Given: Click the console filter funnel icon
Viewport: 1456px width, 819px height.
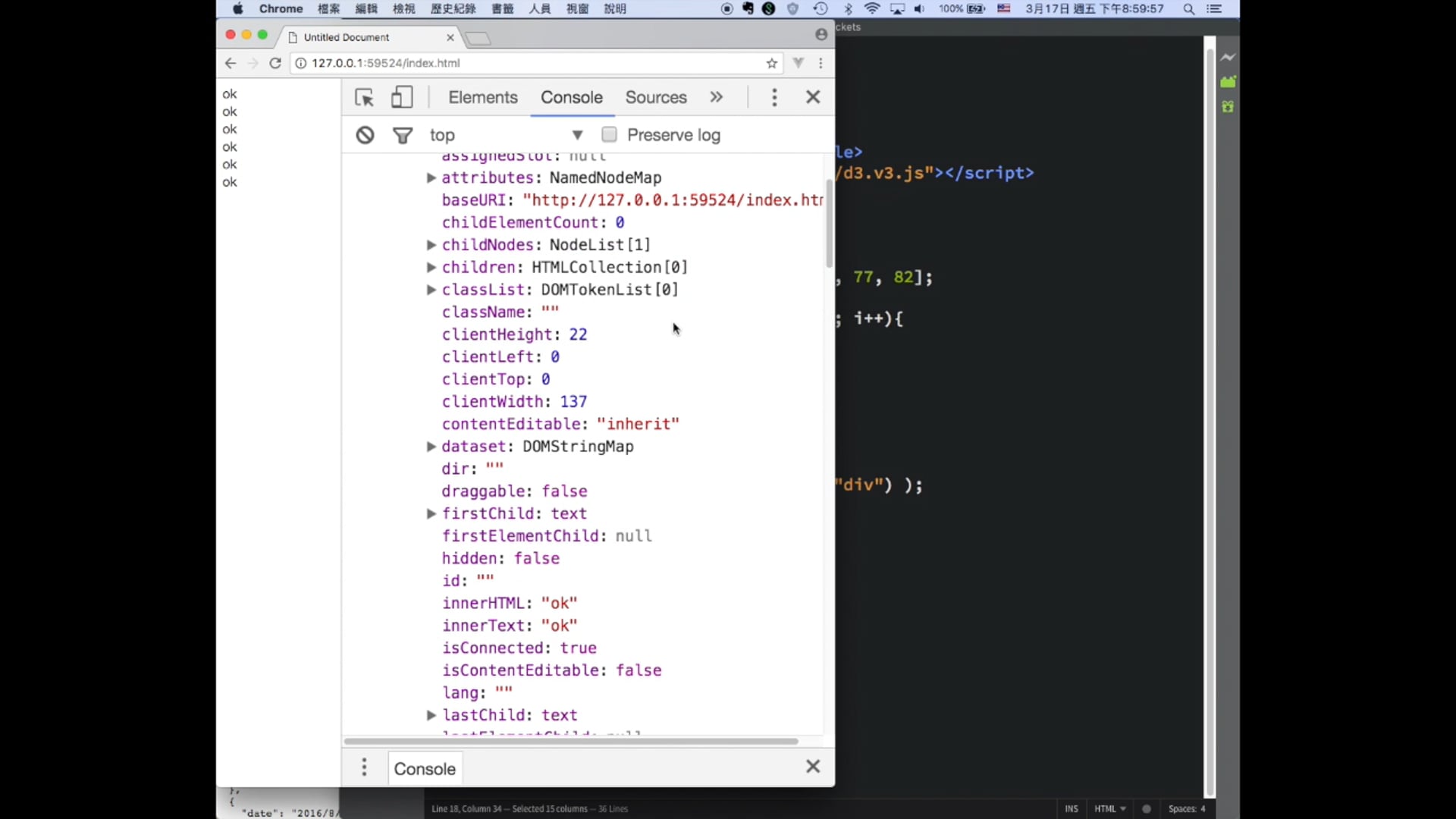Looking at the screenshot, I should pyautogui.click(x=403, y=135).
